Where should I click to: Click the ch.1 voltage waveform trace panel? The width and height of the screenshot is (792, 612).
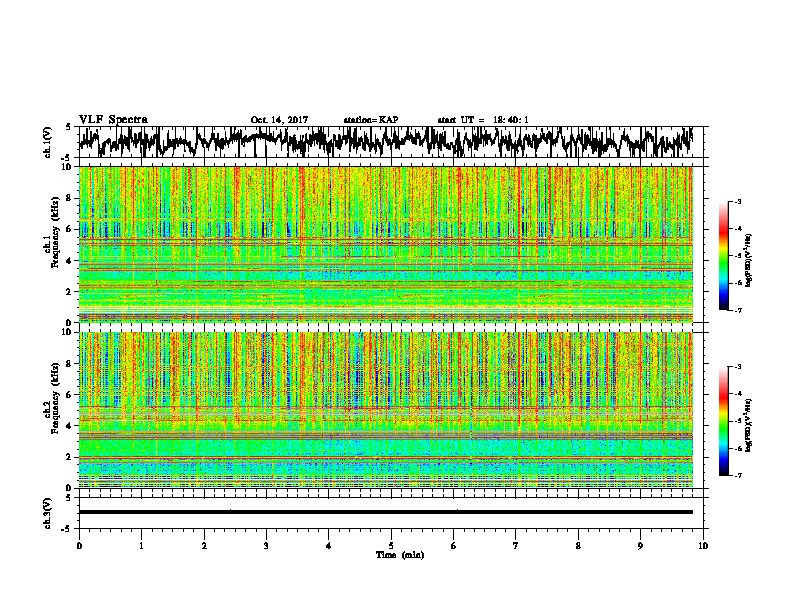coord(390,142)
